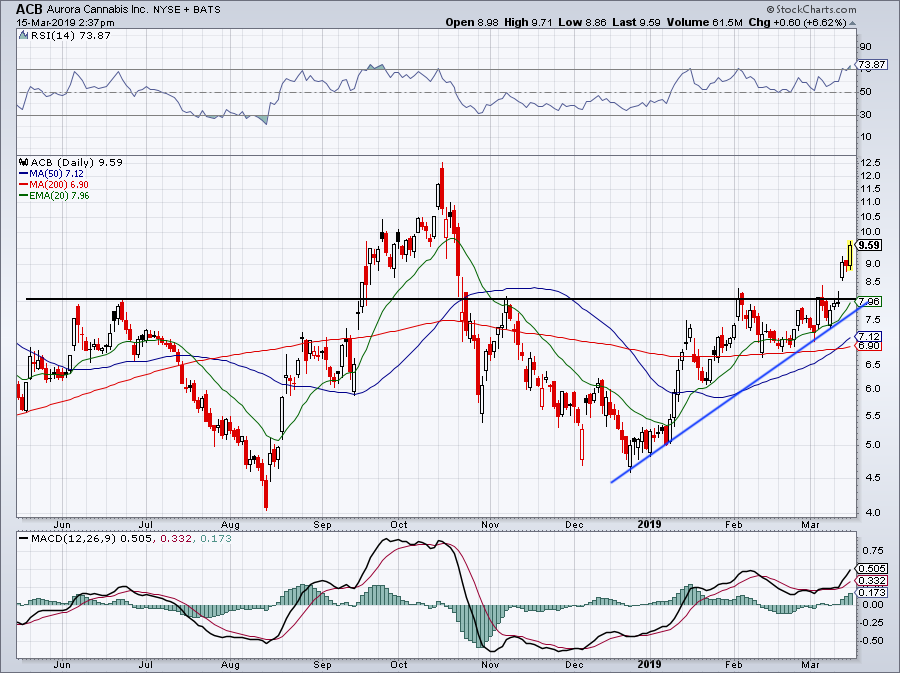The image size is (900, 673).
Task: Select the ACB ticker symbol in the header
Action: click(x=29, y=9)
